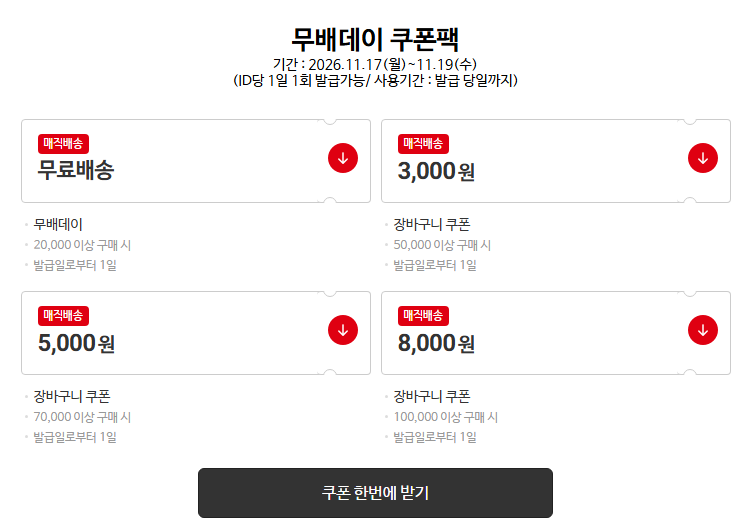
Task: Tap download arrow on 8,000원 coupon
Action: 703,329
